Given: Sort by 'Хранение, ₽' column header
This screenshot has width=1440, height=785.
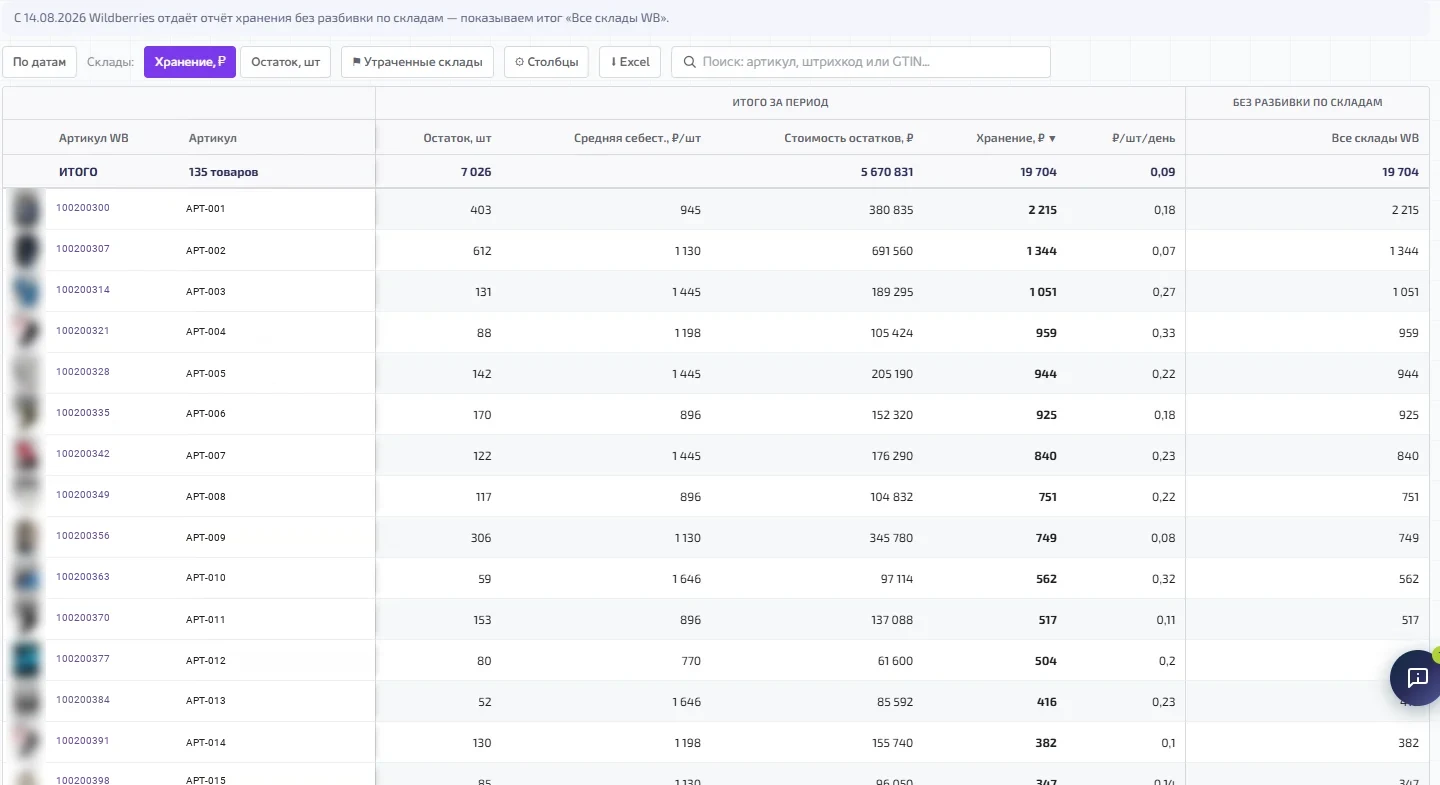Looking at the screenshot, I should (x=1016, y=138).
